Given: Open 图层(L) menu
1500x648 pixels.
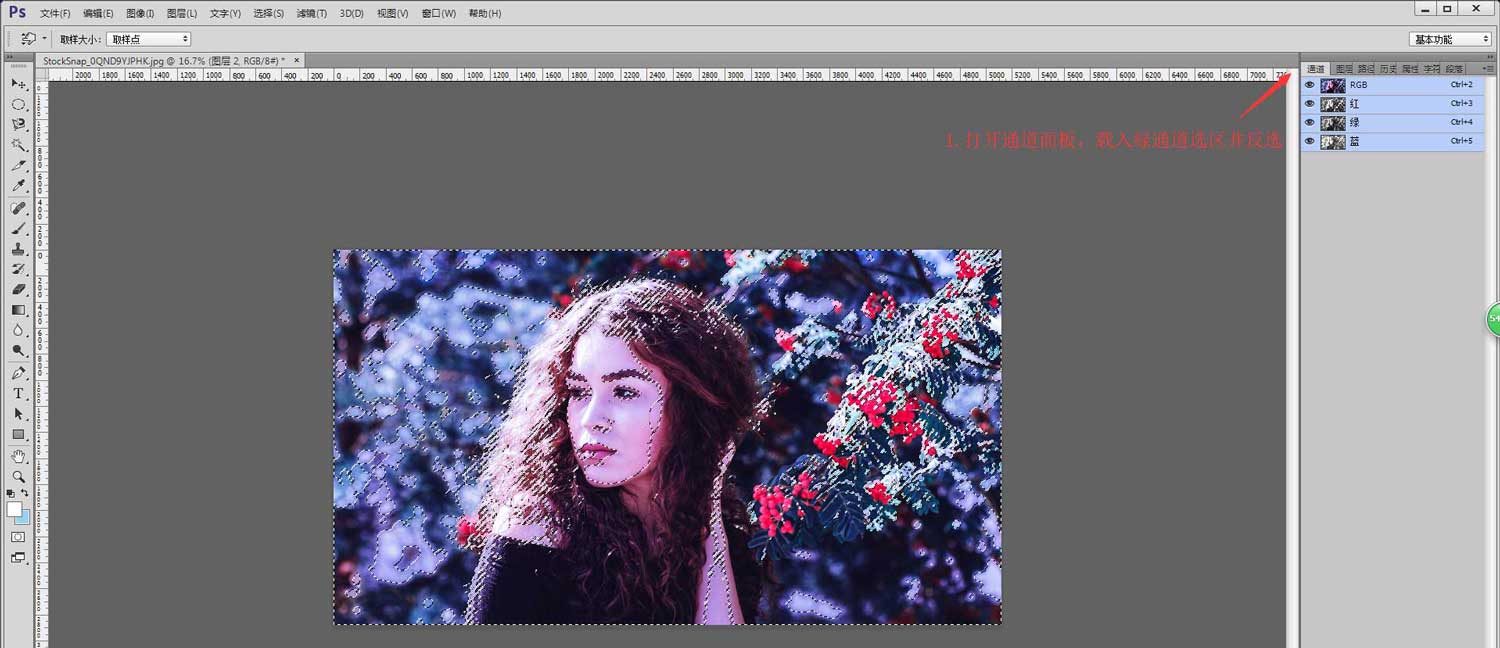Looking at the screenshot, I should point(182,14).
